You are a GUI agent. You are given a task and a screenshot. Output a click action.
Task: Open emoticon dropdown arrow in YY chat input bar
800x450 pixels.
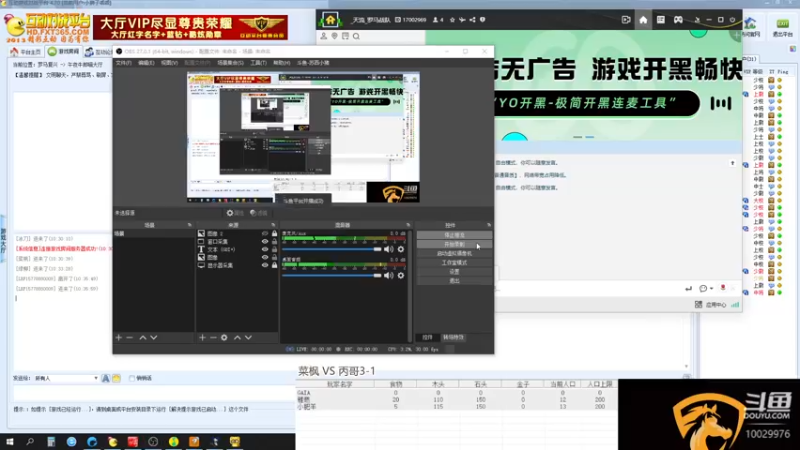click(711, 289)
